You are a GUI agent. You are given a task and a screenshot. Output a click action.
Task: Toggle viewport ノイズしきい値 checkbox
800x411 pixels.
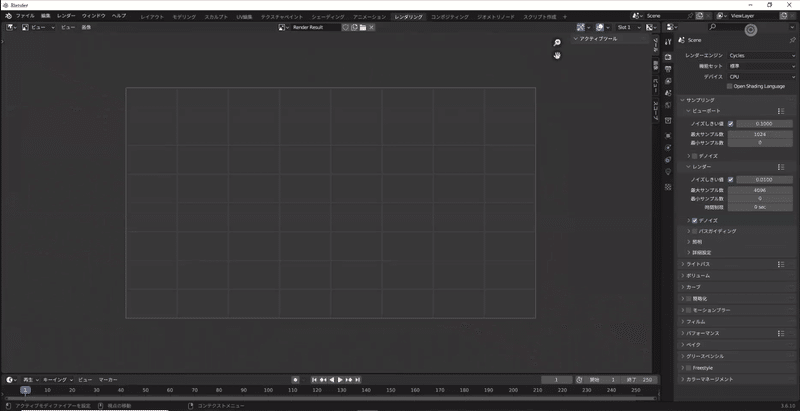click(731, 123)
